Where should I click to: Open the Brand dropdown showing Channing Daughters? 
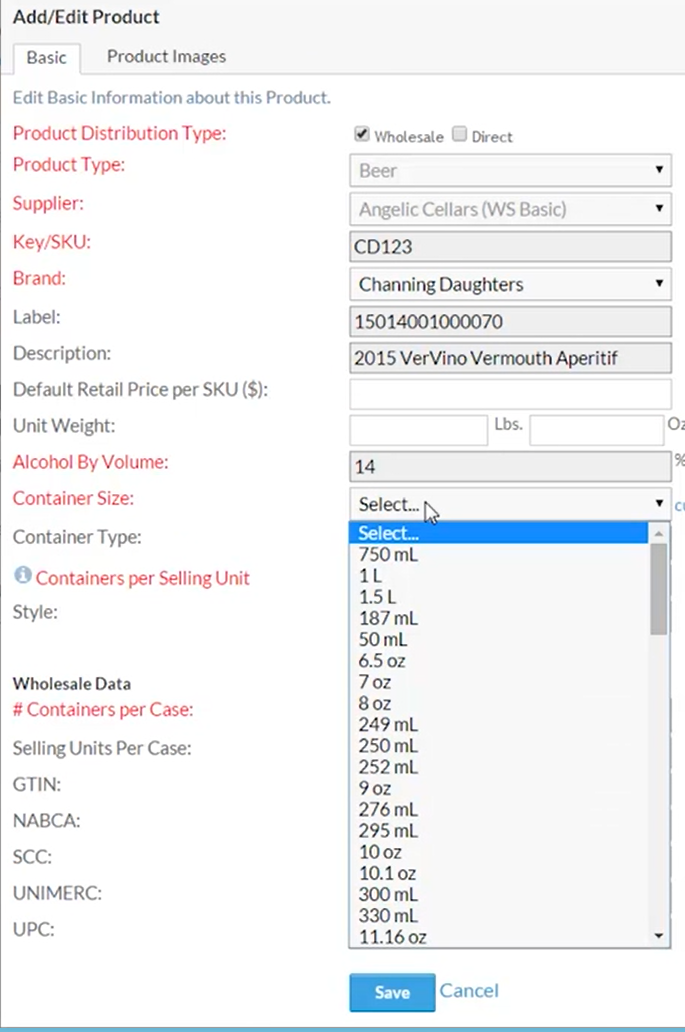point(510,284)
